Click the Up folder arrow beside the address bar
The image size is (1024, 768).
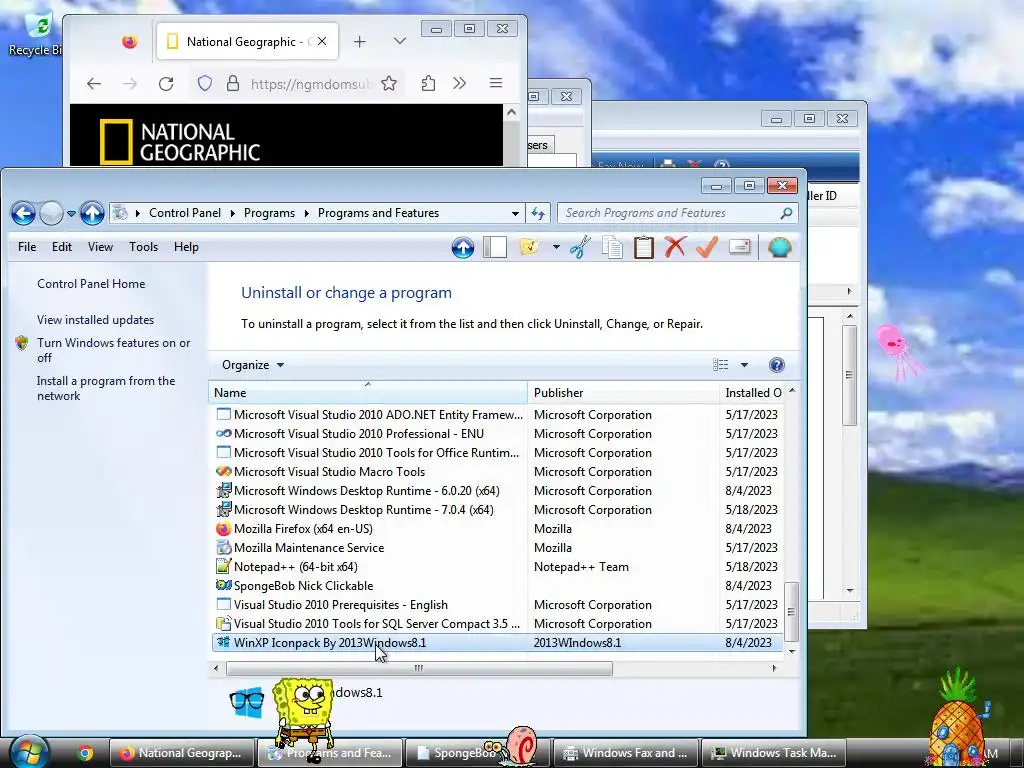tap(92, 213)
